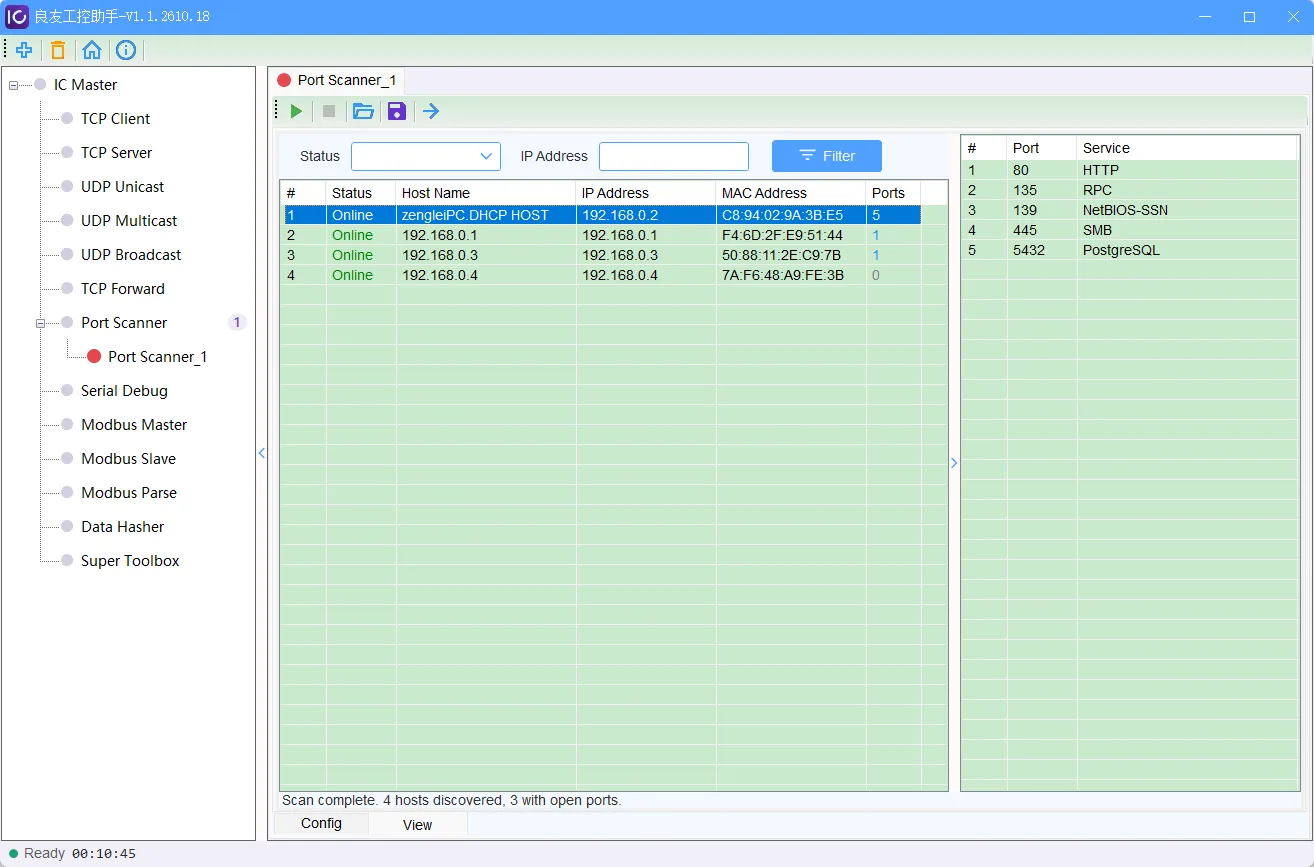Viewport: 1314px width, 867px height.
Task: Collapse port details panel with right chevron
Action: point(954,463)
